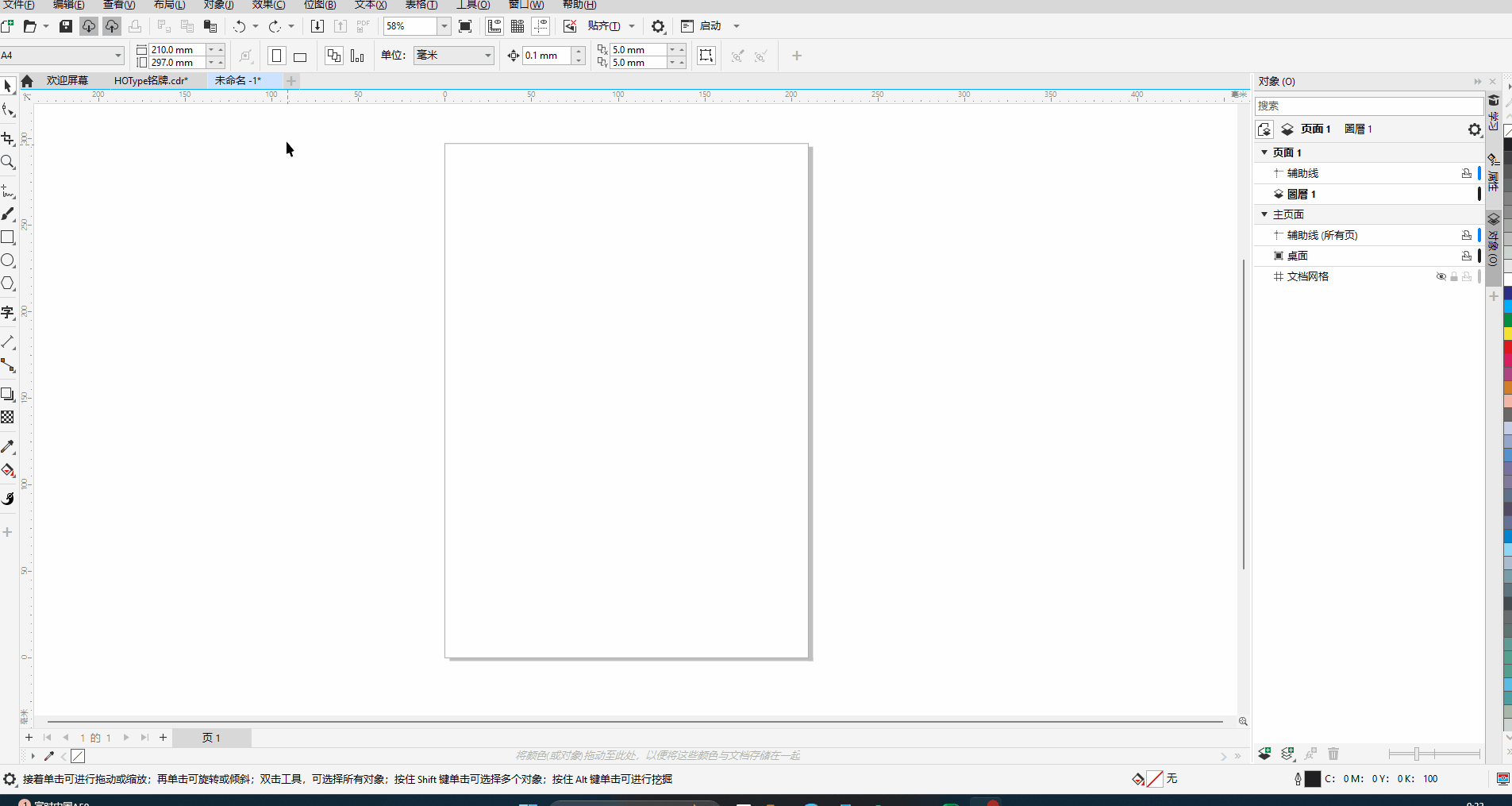
Task: Select the Shape tool
Action: point(8,110)
